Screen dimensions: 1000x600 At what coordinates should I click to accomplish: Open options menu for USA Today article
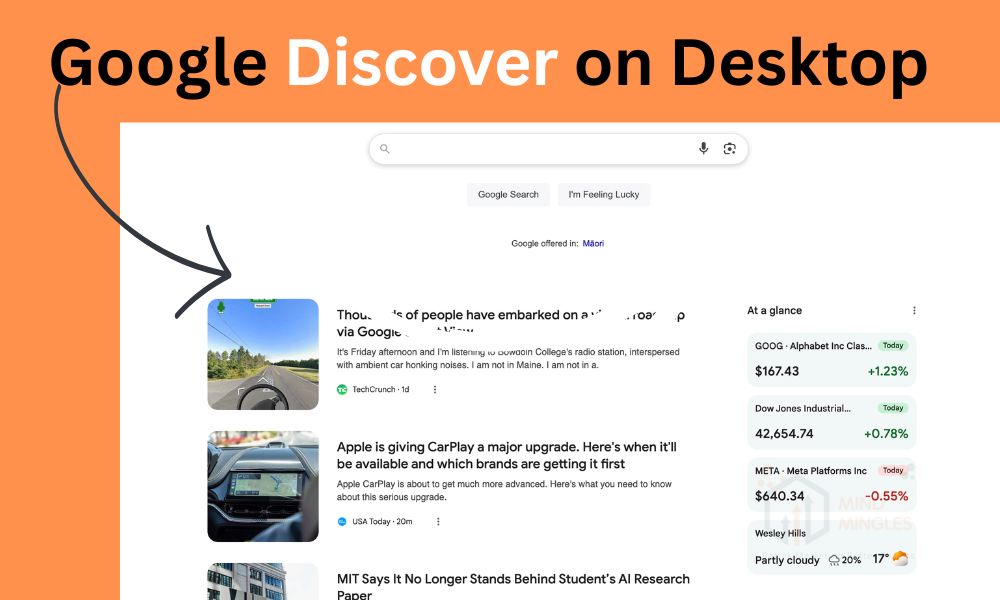438,522
